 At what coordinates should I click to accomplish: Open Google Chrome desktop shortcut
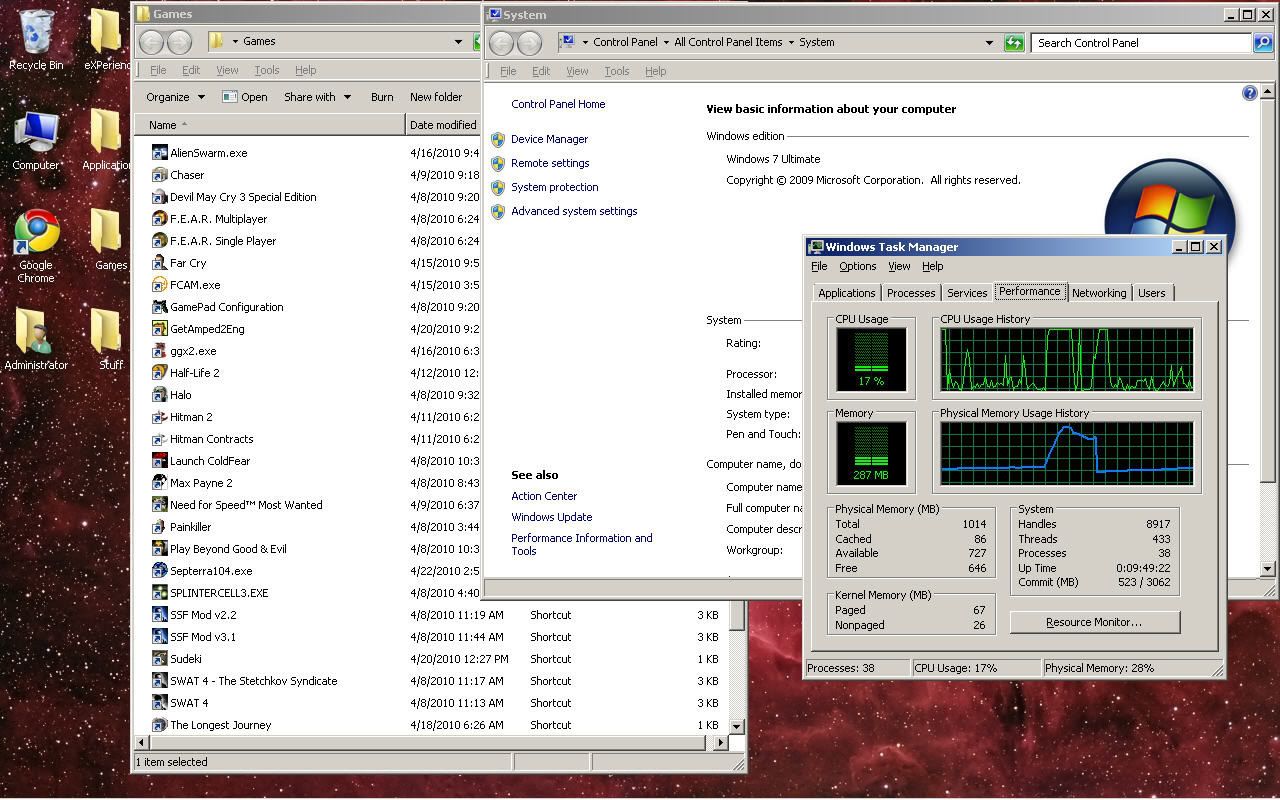coord(36,233)
